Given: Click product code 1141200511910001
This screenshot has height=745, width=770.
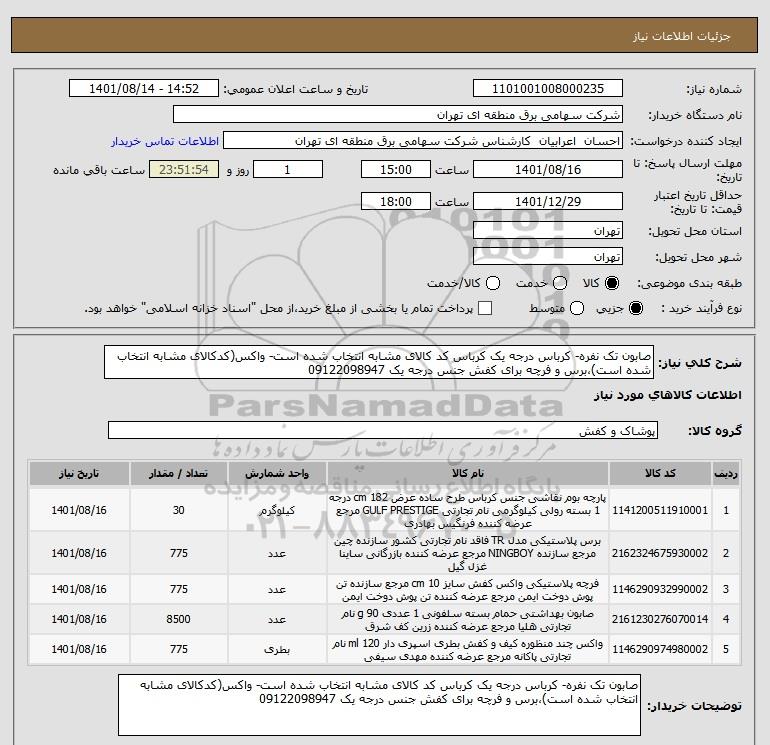Looking at the screenshot, I should click(x=660, y=510).
